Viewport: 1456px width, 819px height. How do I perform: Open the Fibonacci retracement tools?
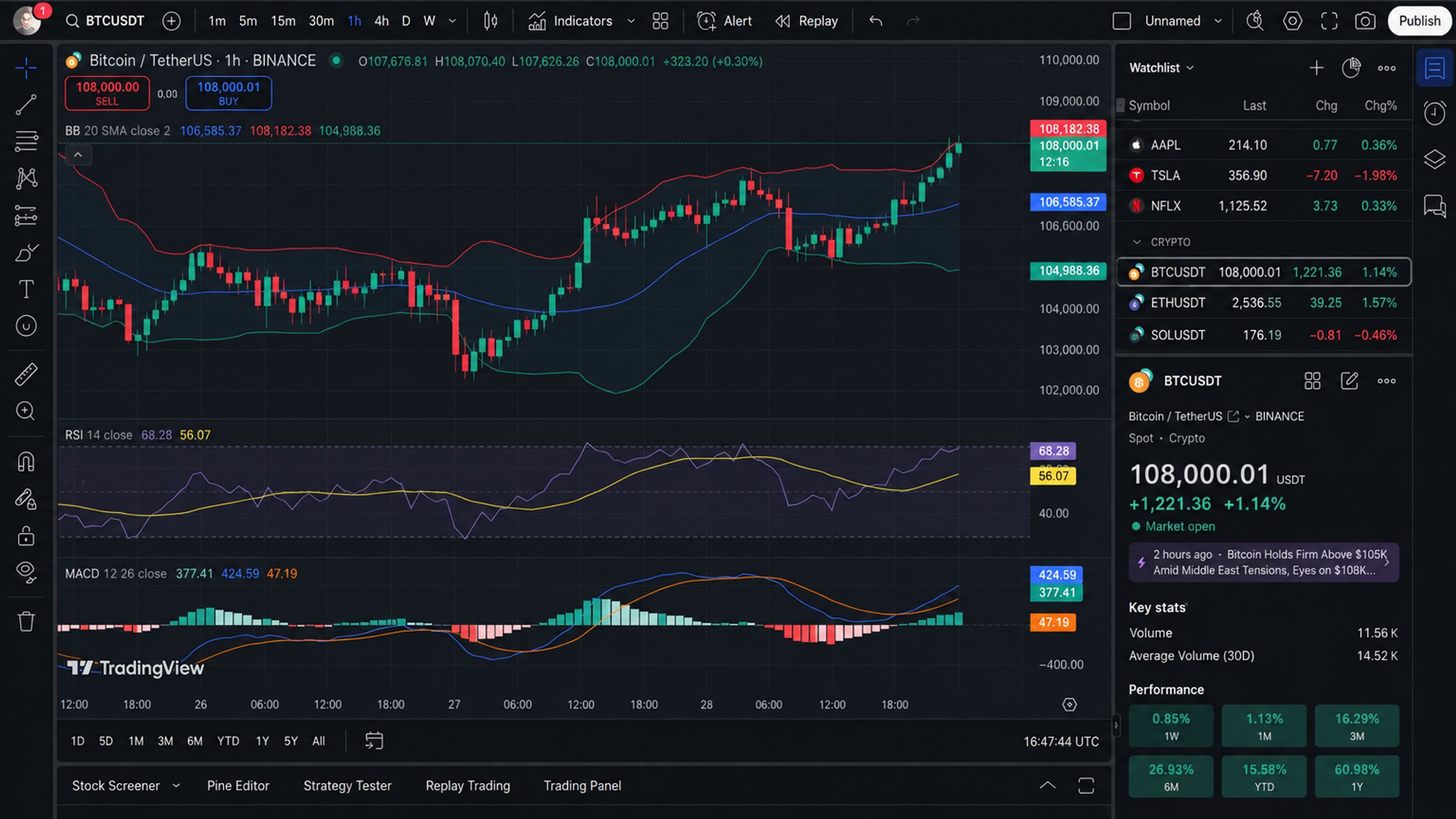tap(26, 140)
